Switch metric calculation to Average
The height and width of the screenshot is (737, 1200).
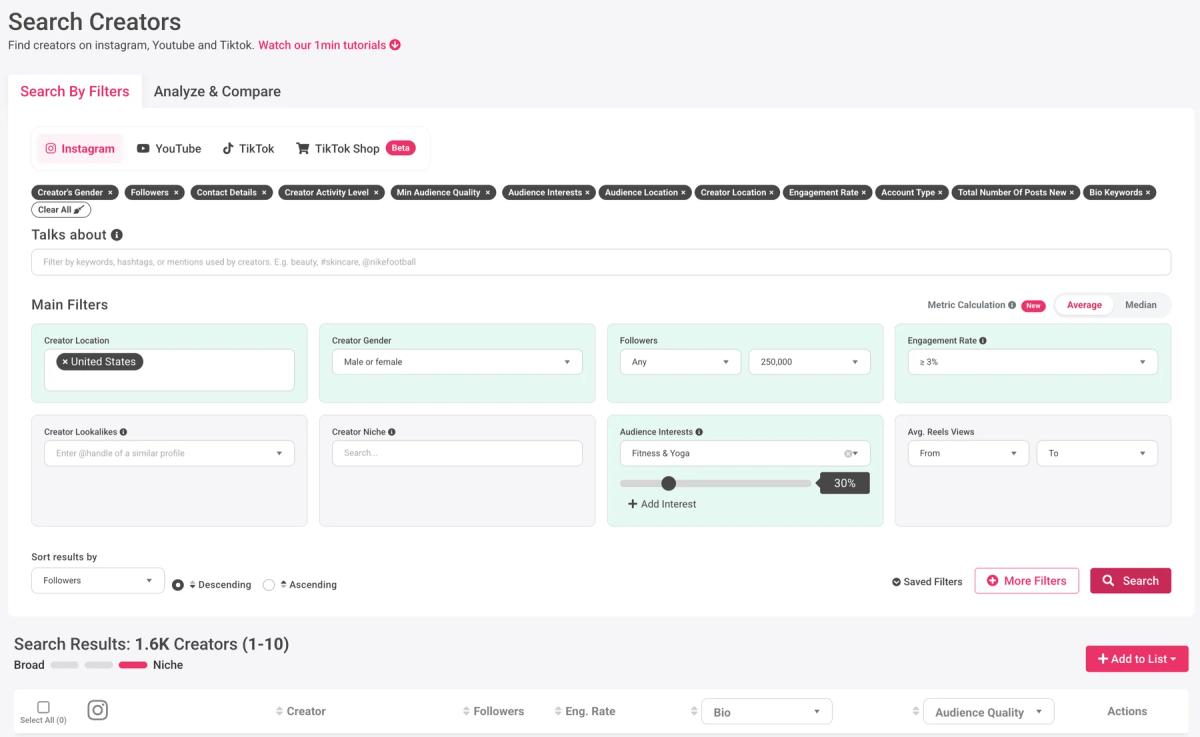(x=1084, y=305)
